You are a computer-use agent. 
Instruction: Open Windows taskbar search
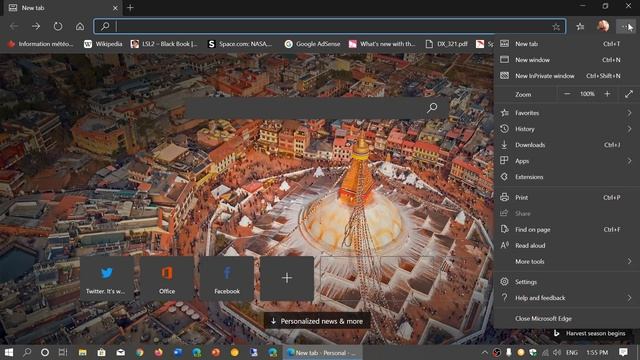click(x=27, y=352)
